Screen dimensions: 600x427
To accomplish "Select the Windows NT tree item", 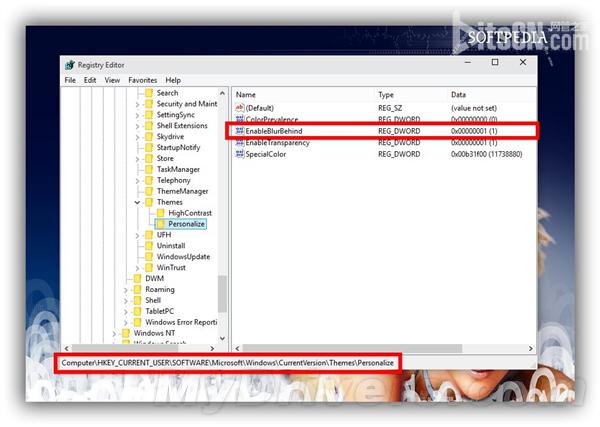I will (x=154, y=333).
